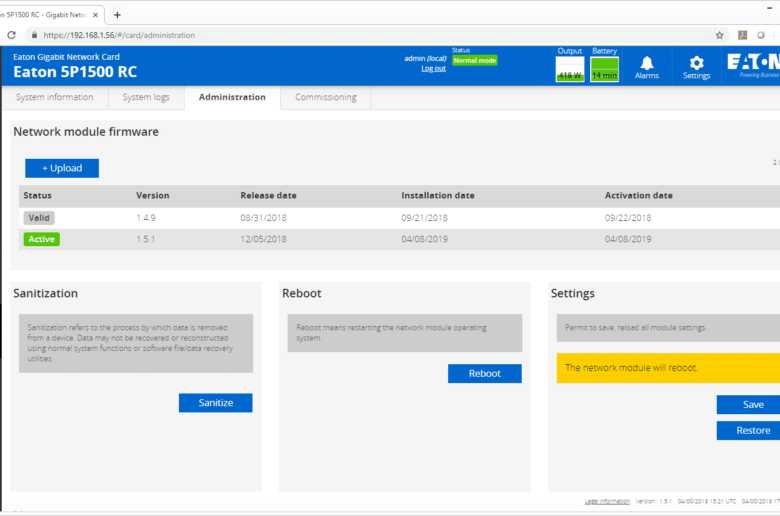Click installation date 09/21/2018

click(x=424, y=217)
